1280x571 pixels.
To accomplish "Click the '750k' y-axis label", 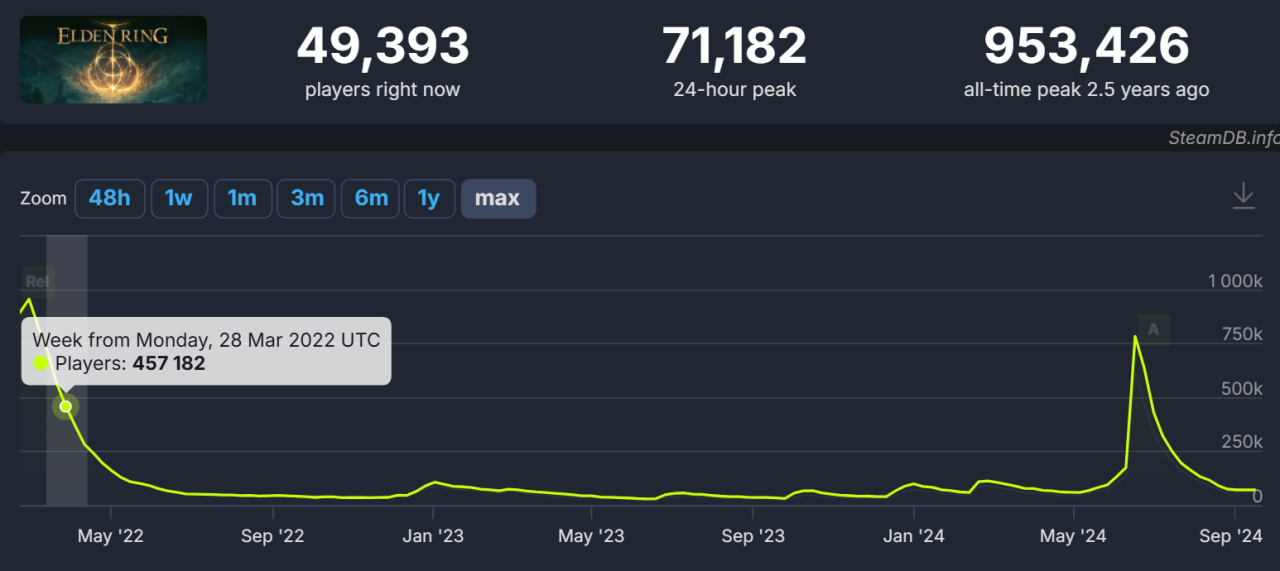I will pyautogui.click(x=1243, y=334).
